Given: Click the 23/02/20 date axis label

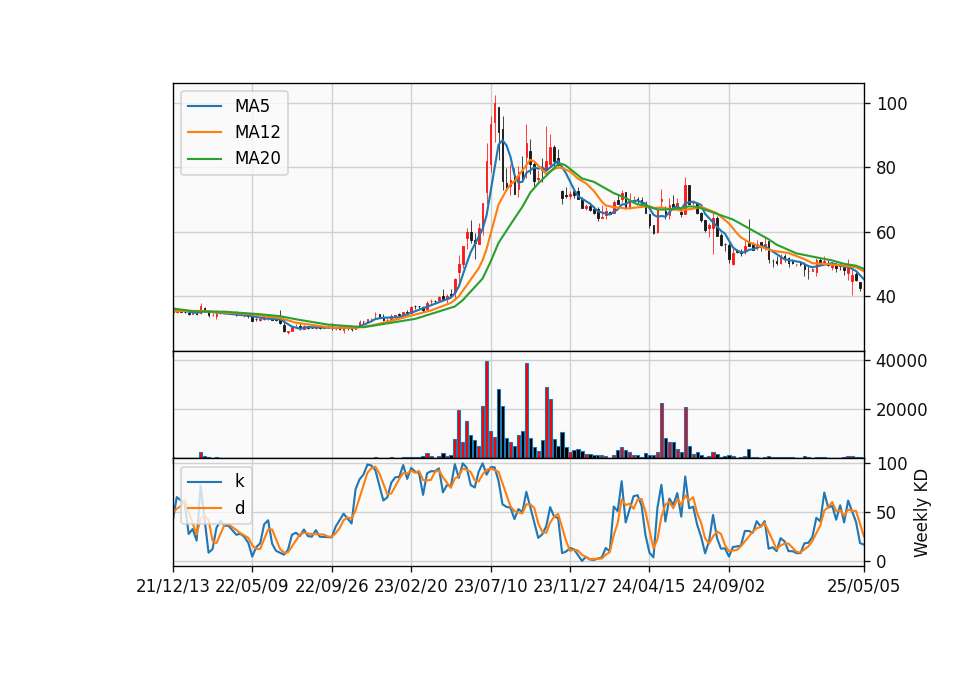Looking at the screenshot, I should pos(411,586).
